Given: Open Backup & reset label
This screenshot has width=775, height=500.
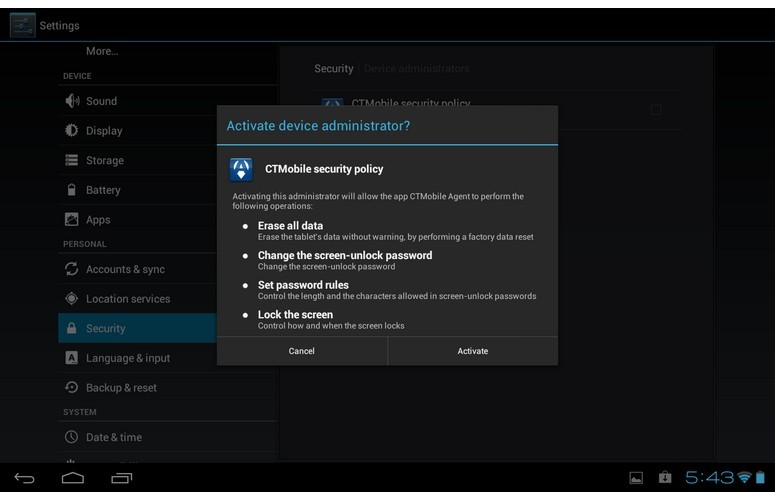Looking at the screenshot, I should pyautogui.click(x=121, y=387).
